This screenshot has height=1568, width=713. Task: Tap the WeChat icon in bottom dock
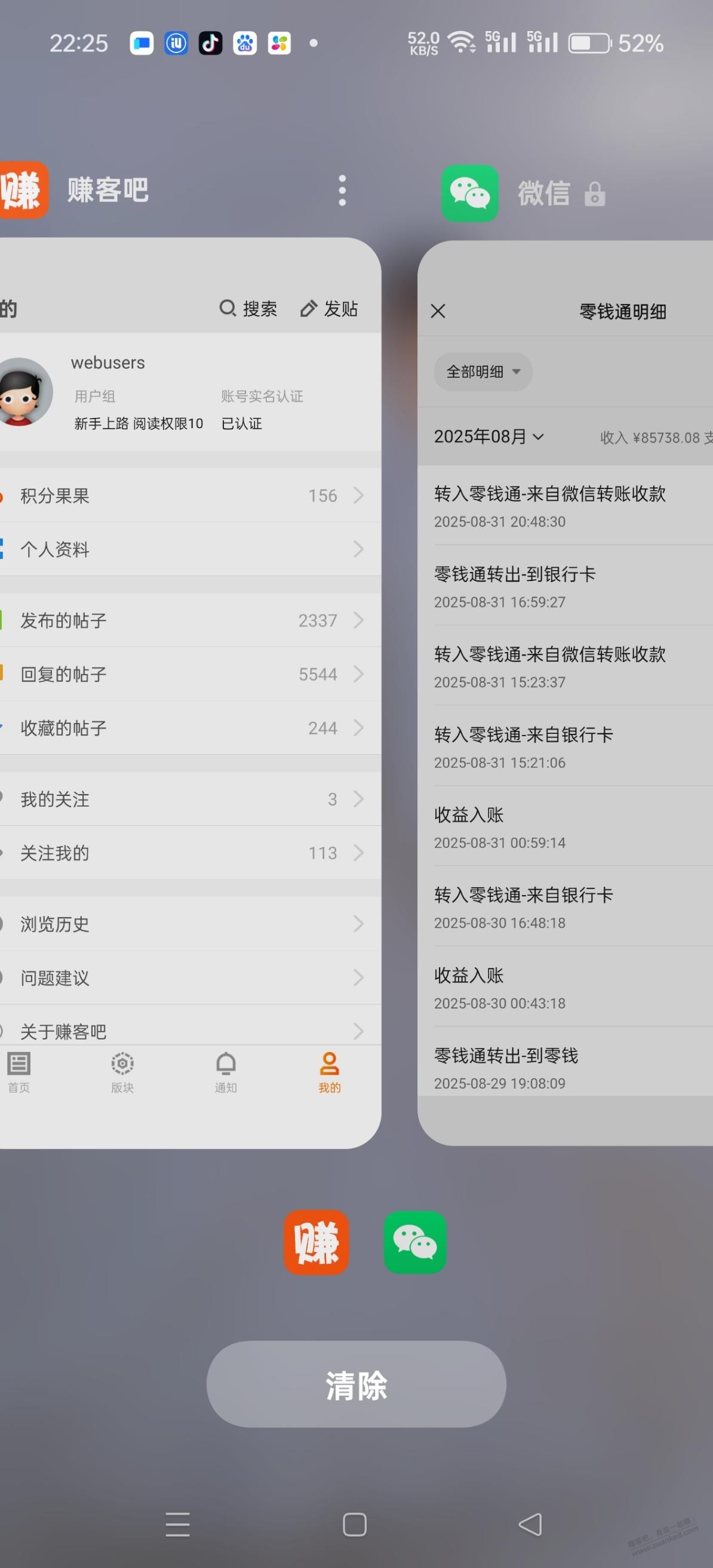click(x=414, y=1243)
